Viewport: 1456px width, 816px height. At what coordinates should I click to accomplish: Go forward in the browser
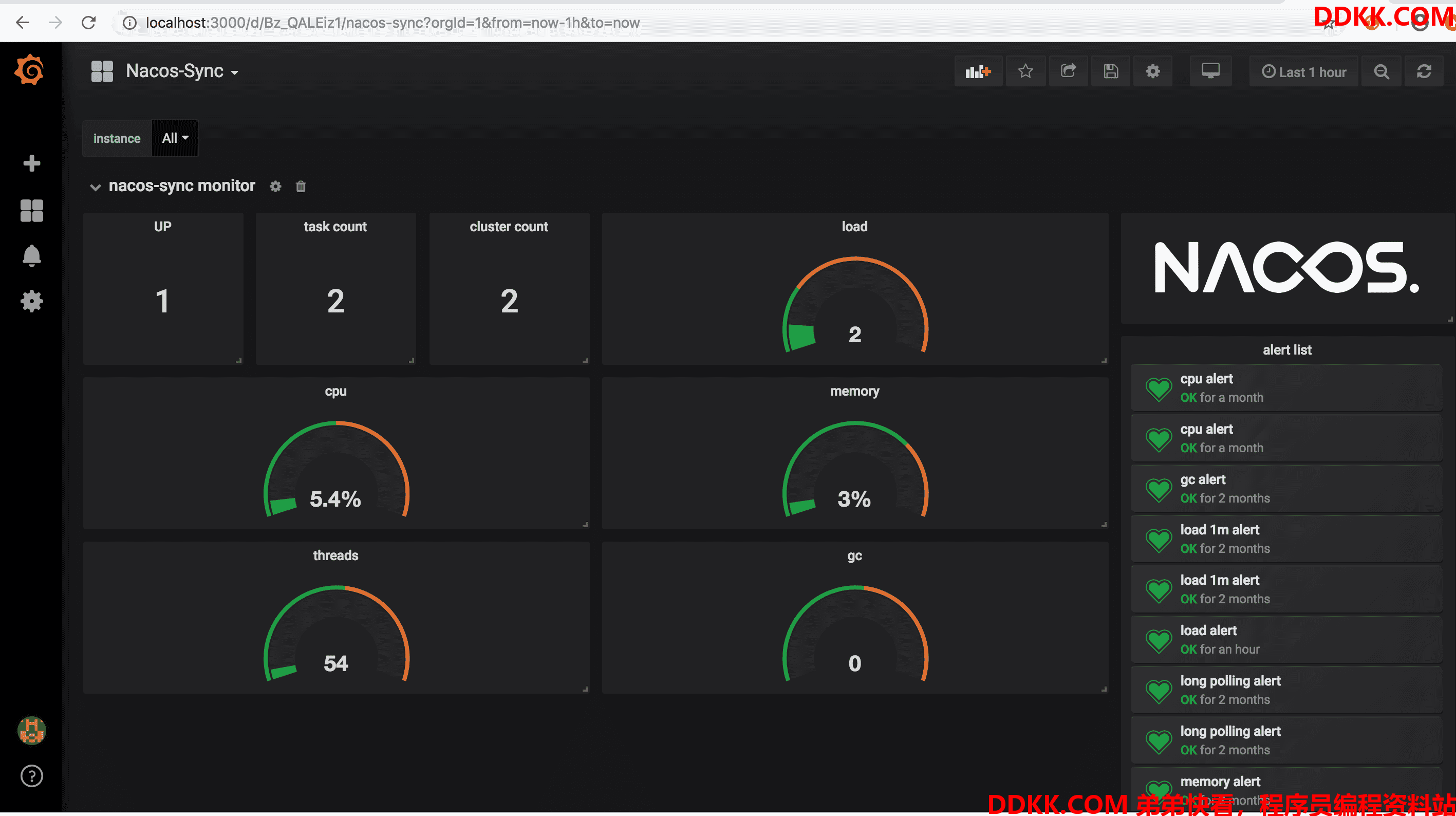pyautogui.click(x=55, y=23)
